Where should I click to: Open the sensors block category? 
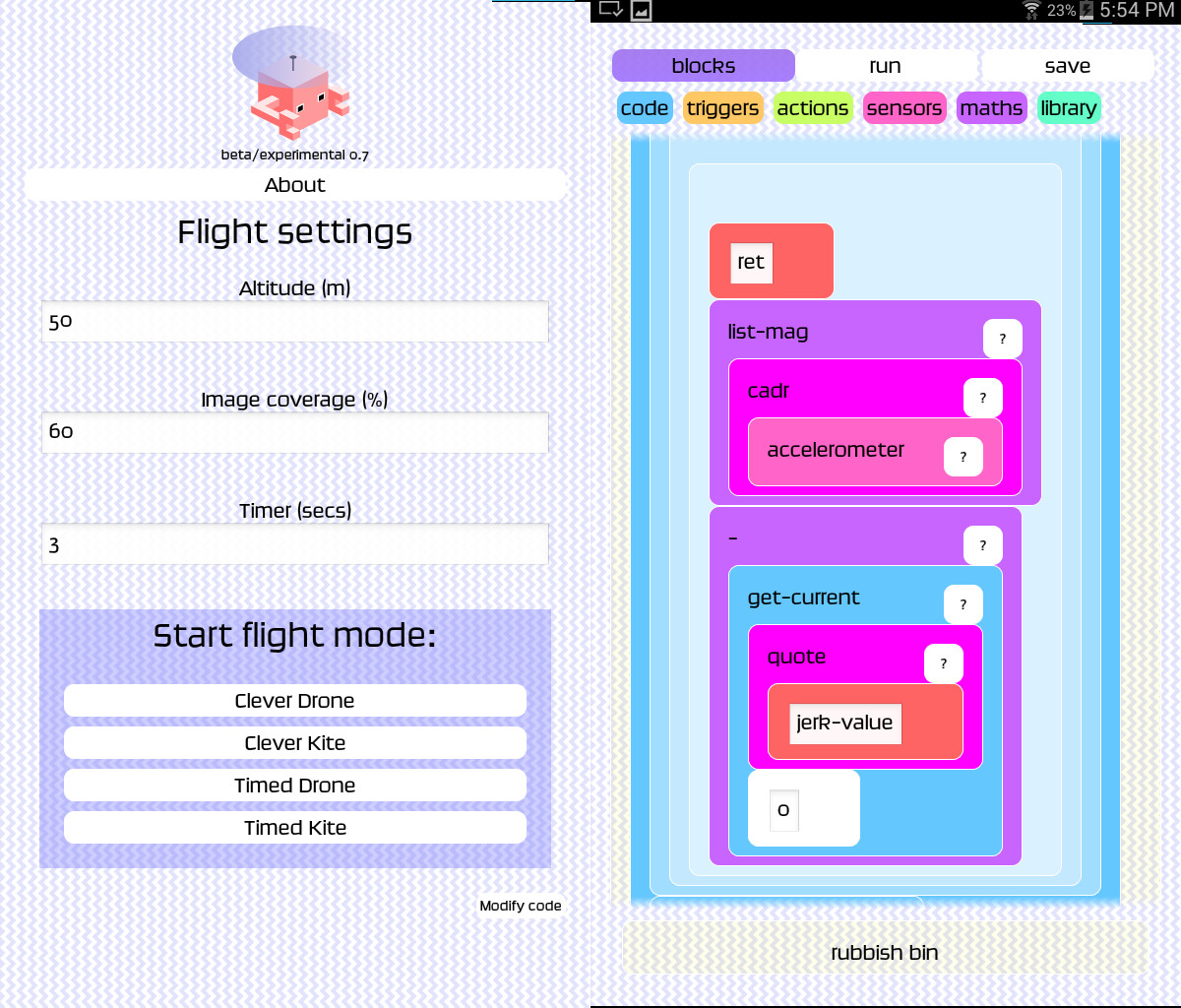[x=903, y=108]
